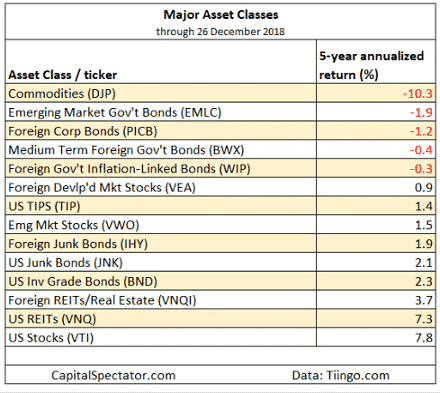Click the Major Asset Classes title
The image size is (440, 393).
point(221,15)
